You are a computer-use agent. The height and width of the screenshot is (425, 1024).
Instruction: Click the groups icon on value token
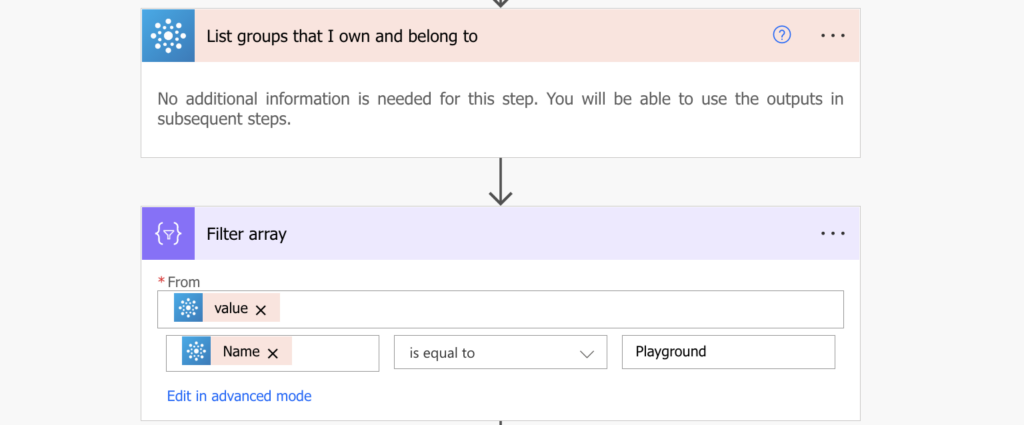188,308
